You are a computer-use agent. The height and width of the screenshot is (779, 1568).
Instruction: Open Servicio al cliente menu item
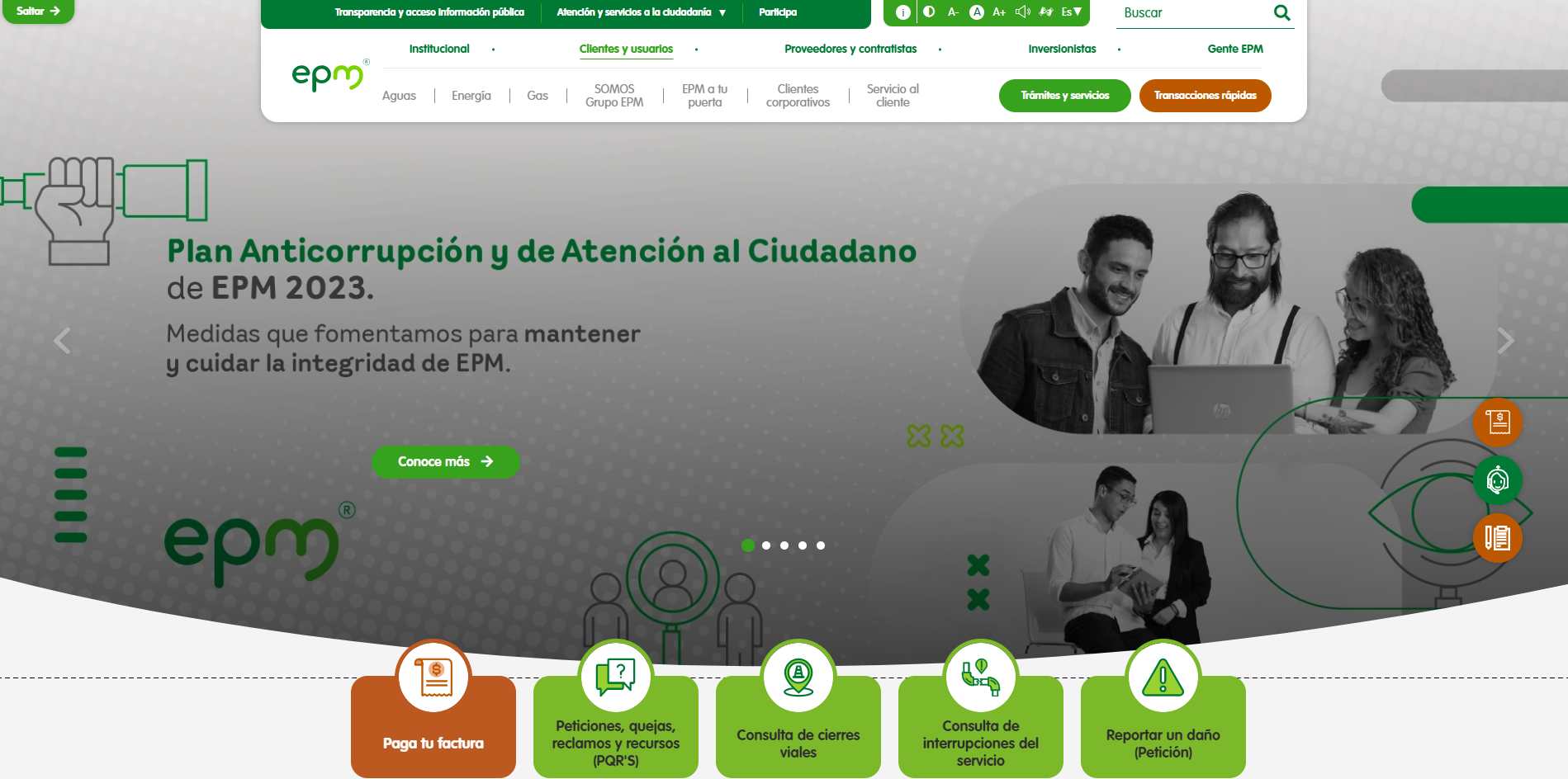point(893,96)
